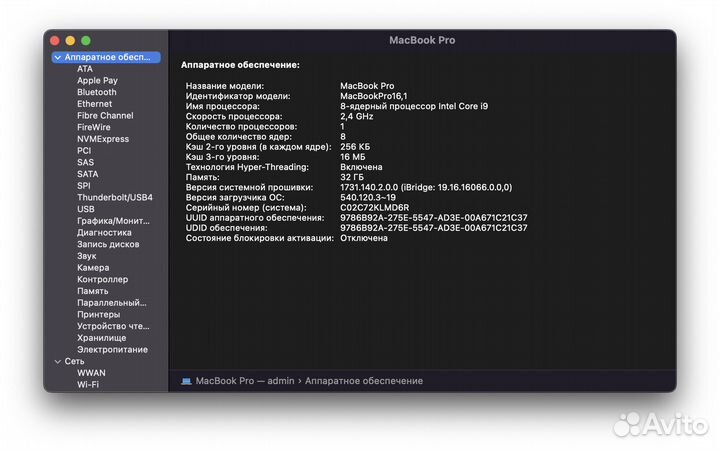Open the Звук entry
Viewport: 720px width, 450px height.
pyautogui.click(x=87, y=256)
